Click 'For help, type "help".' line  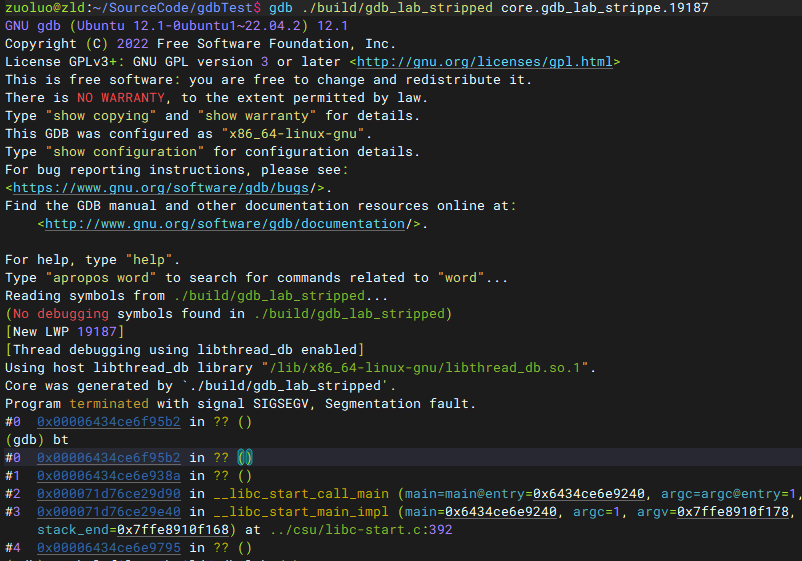[93, 260]
